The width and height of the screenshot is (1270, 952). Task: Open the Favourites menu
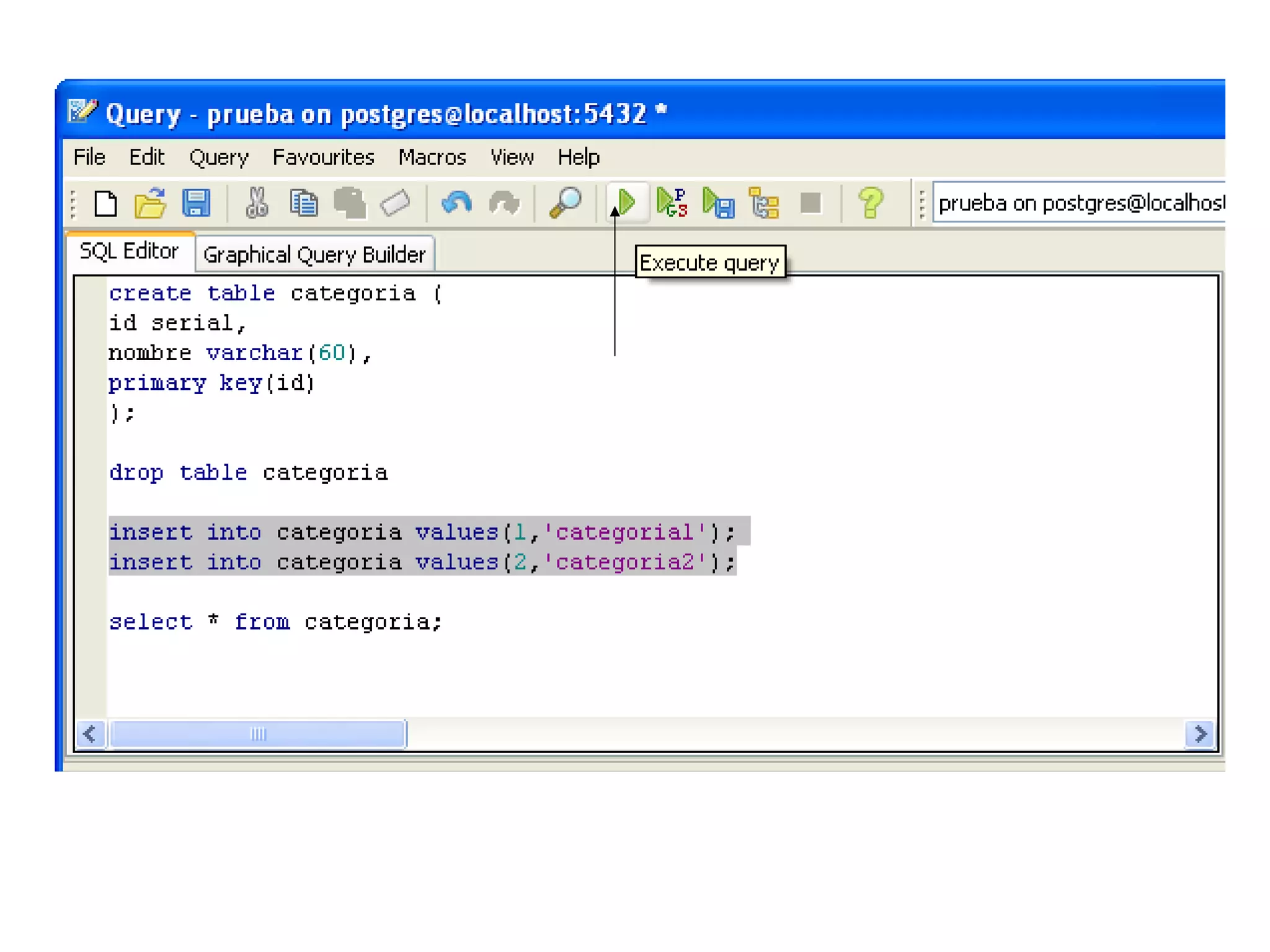323,157
